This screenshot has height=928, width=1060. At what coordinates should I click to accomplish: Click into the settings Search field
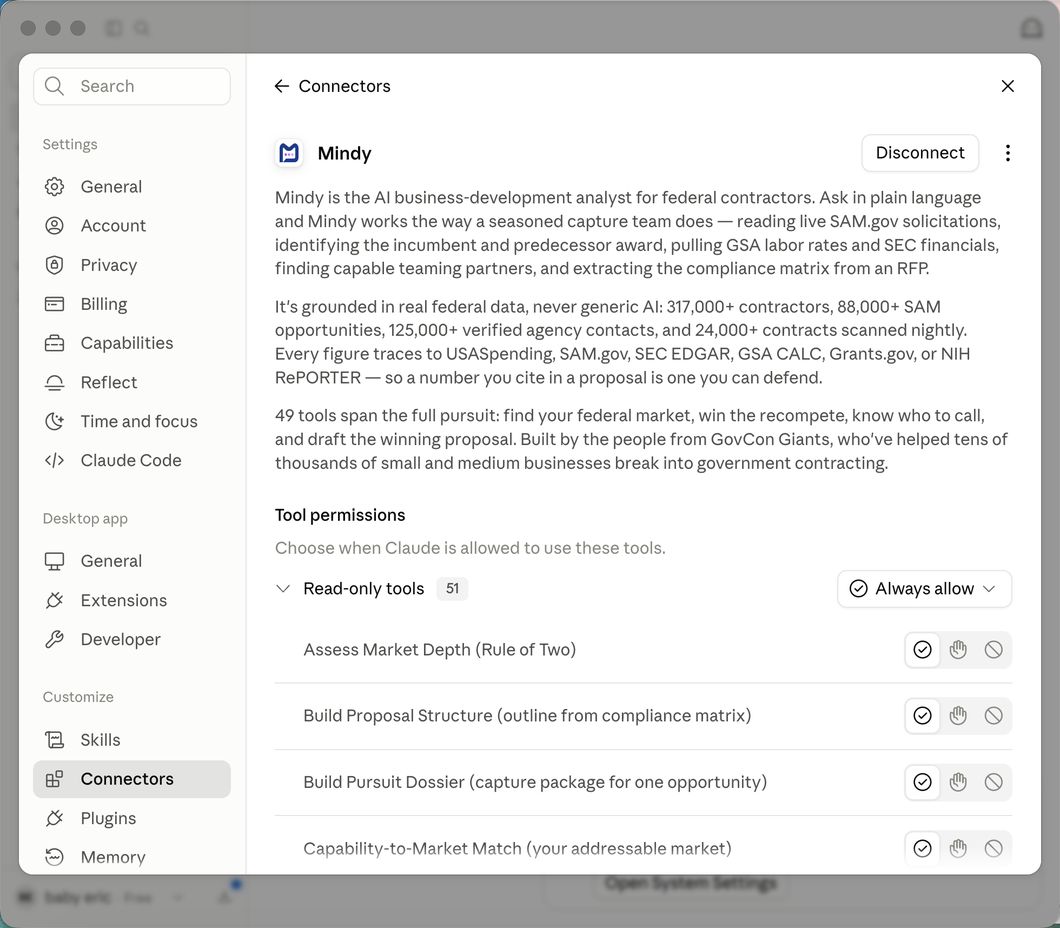pos(132,86)
